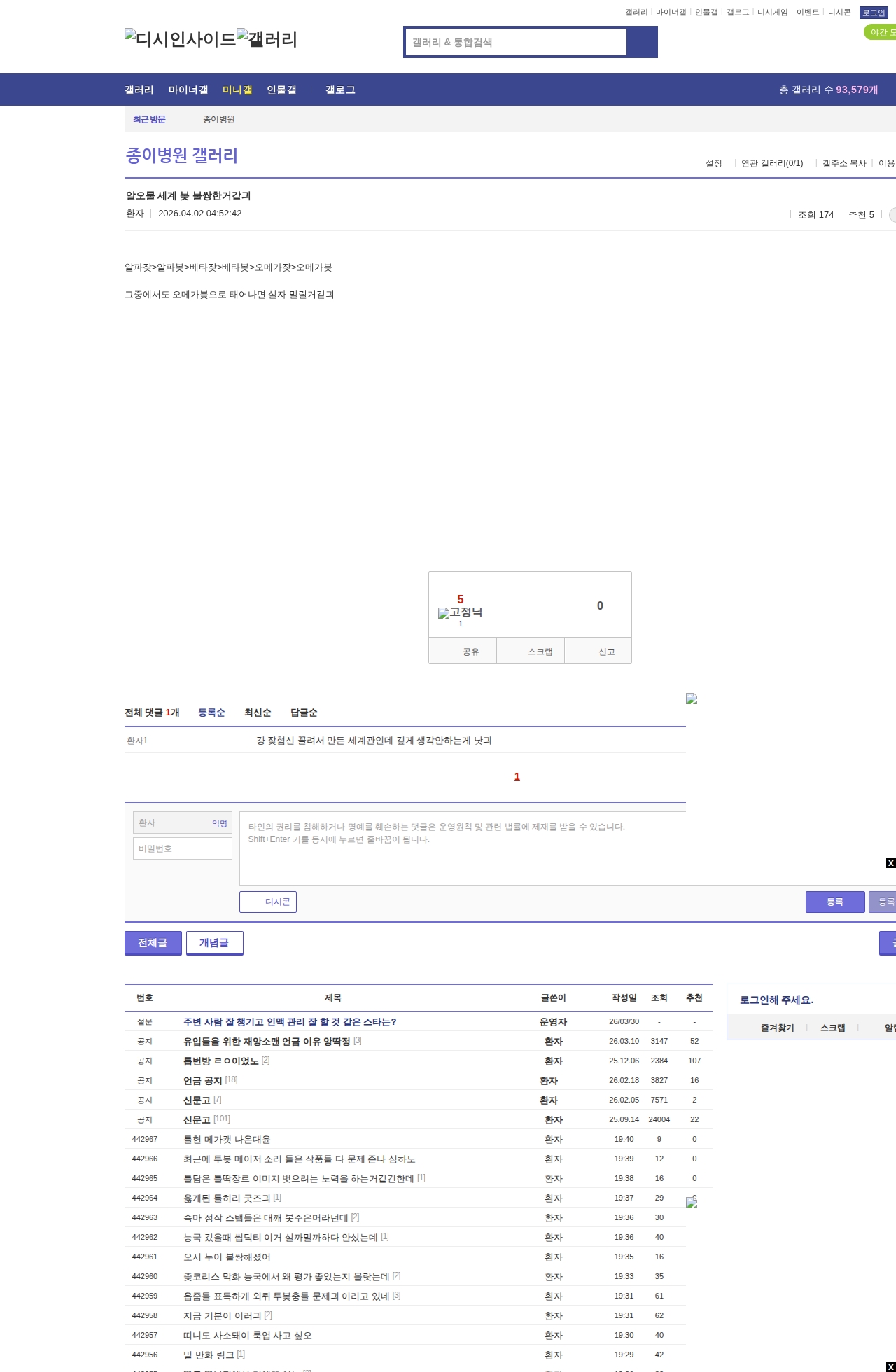Submit comment with the 등록 button
The width and height of the screenshot is (896, 1372).
tap(835, 902)
